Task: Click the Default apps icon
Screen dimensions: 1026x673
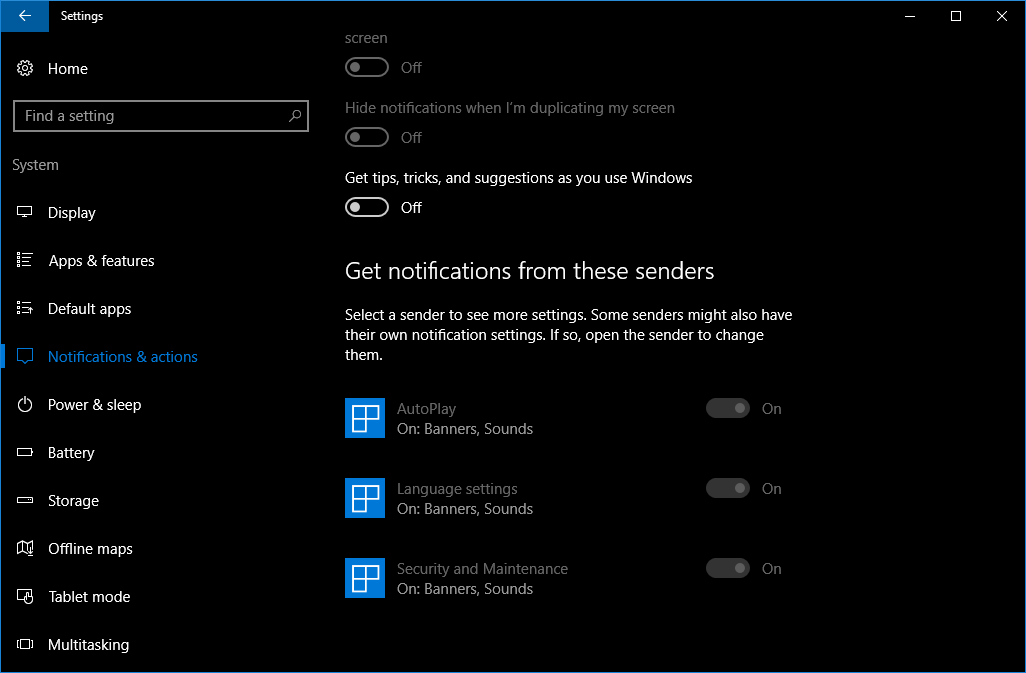Action: (x=25, y=308)
